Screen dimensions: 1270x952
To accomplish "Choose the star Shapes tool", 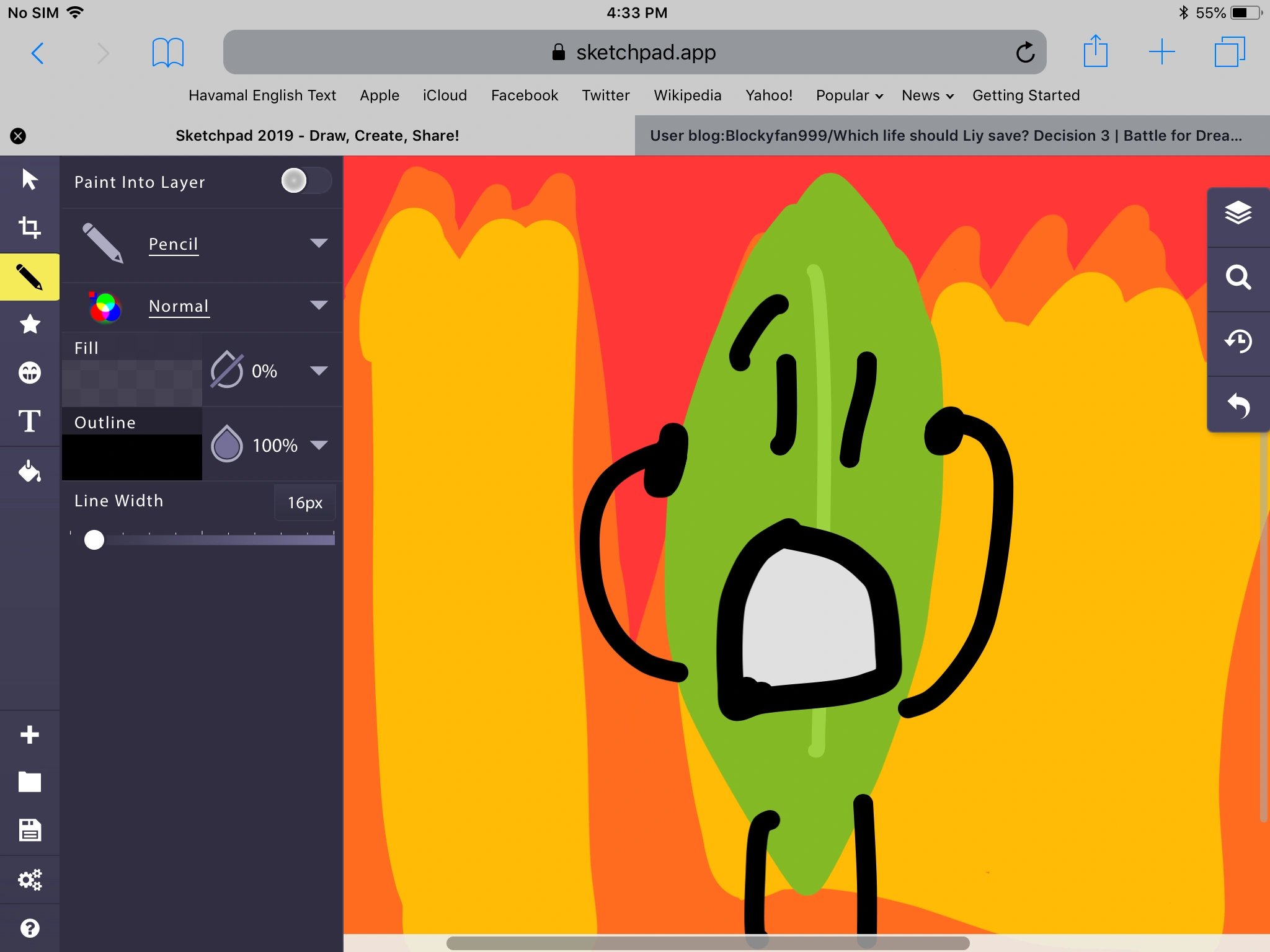I will [29, 324].
